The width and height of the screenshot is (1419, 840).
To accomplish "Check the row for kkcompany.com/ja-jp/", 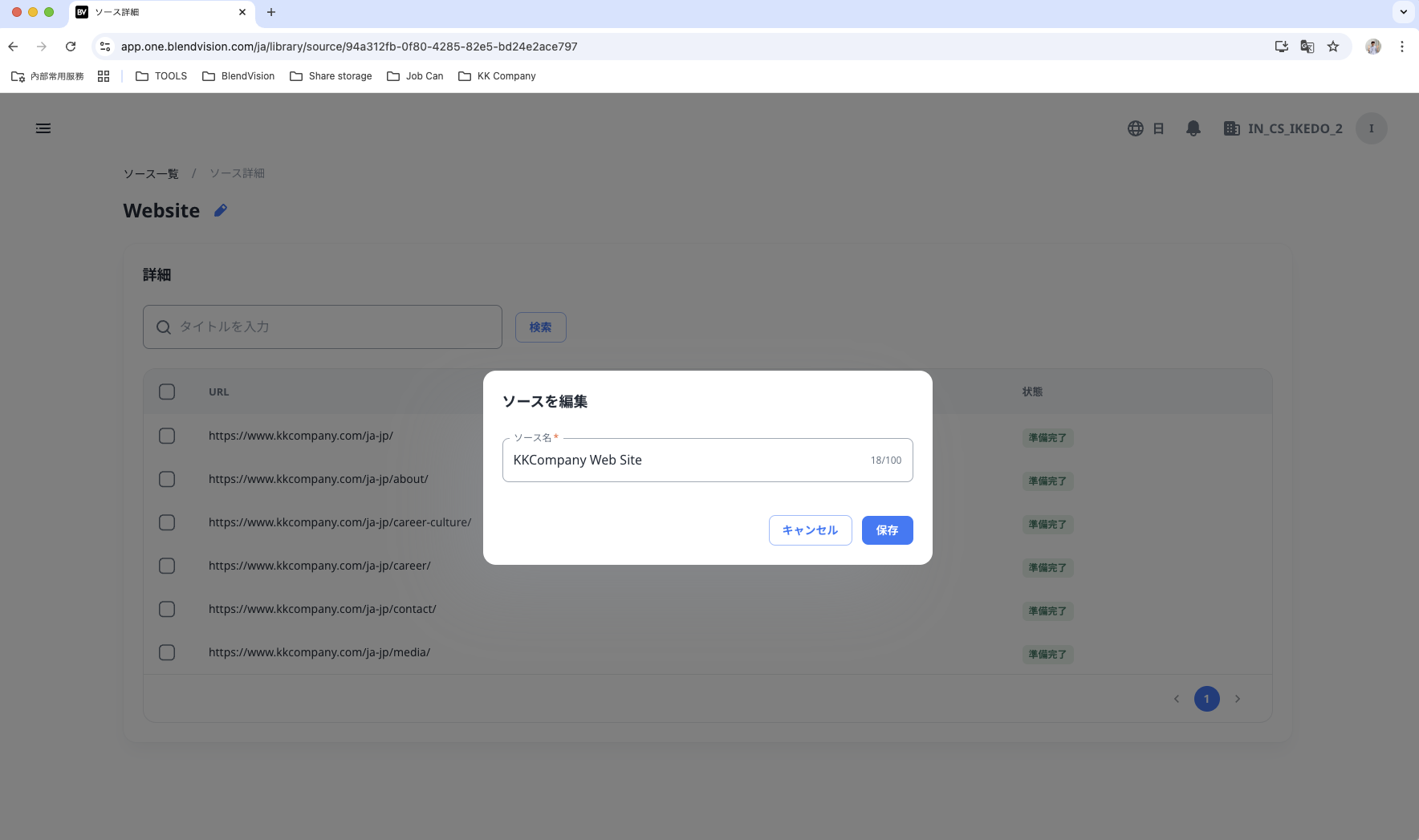I will pyautogui.click(x=167, y=436).
